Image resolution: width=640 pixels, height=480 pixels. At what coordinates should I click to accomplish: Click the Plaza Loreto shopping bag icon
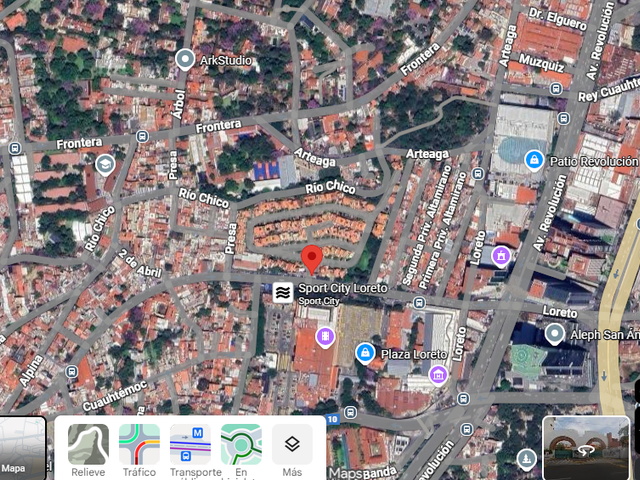click(365, 353)
